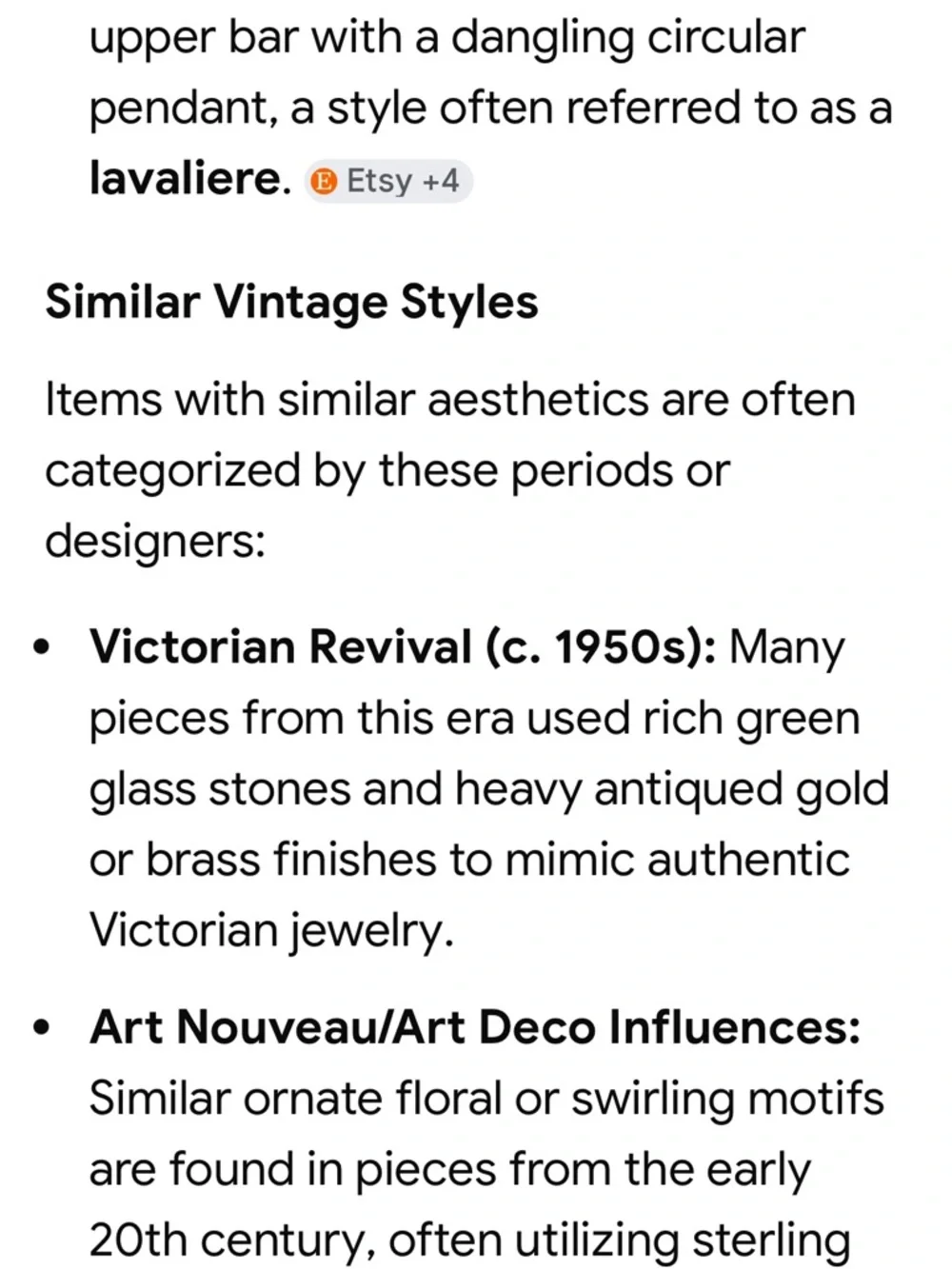This screenshot has height=1269, width=952.
Task: Select the Art Nouveau/Art Deco Influences label
Action: click(x=474, y=1028)
